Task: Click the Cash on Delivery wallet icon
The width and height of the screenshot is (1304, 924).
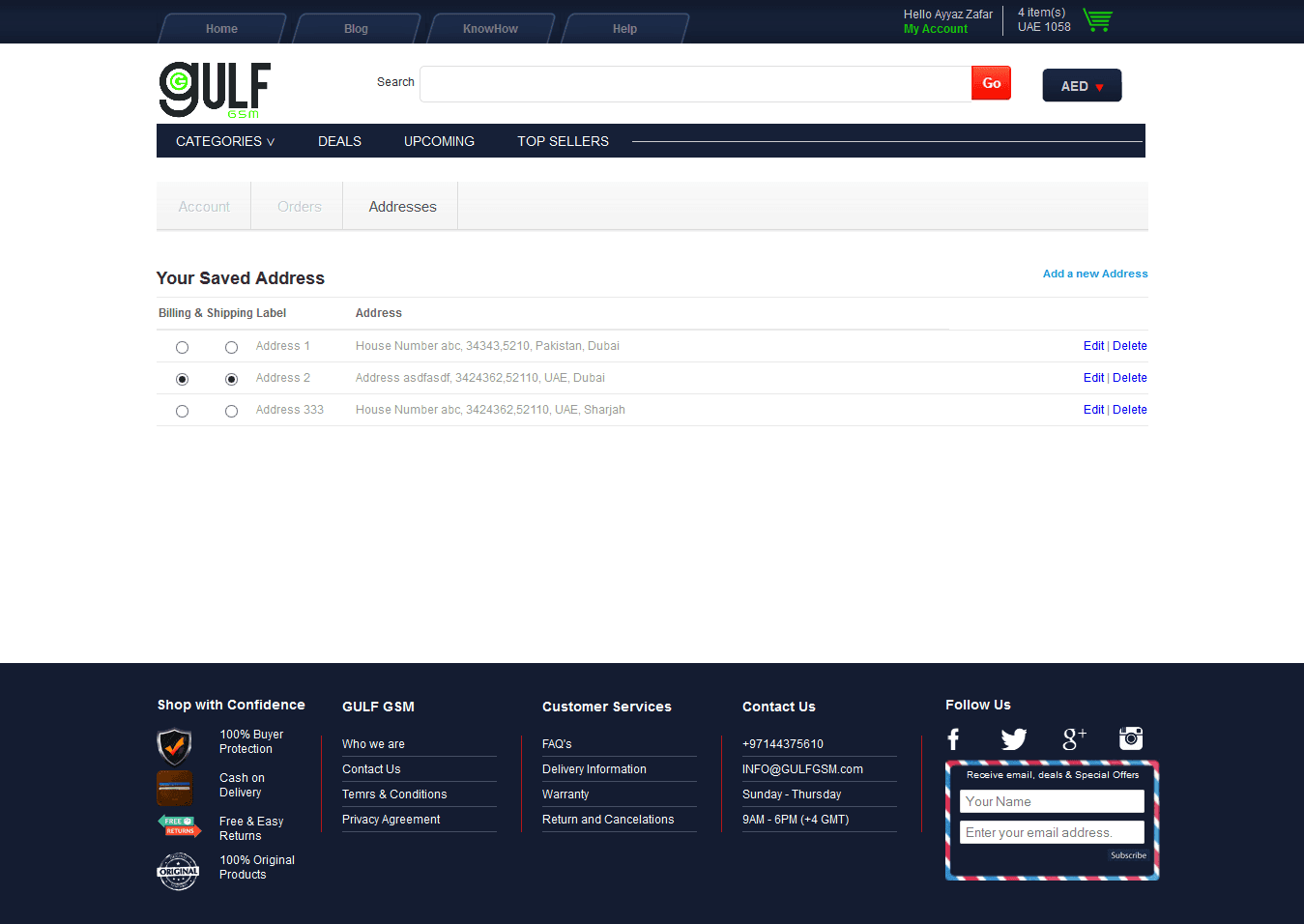Action: pyautogui.click(x=175, y=788)
